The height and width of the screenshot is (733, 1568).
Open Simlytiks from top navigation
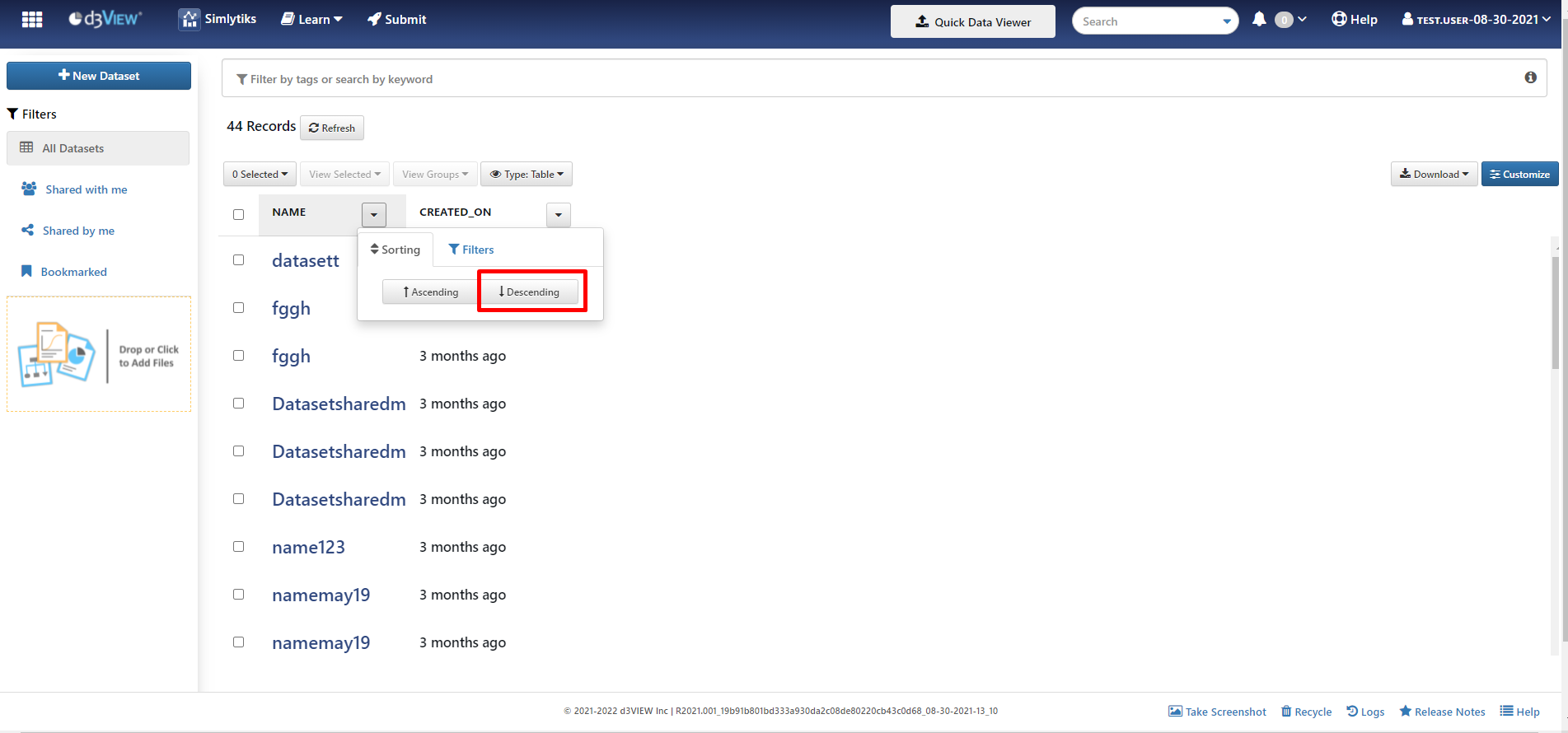click(x=218, y=19)
